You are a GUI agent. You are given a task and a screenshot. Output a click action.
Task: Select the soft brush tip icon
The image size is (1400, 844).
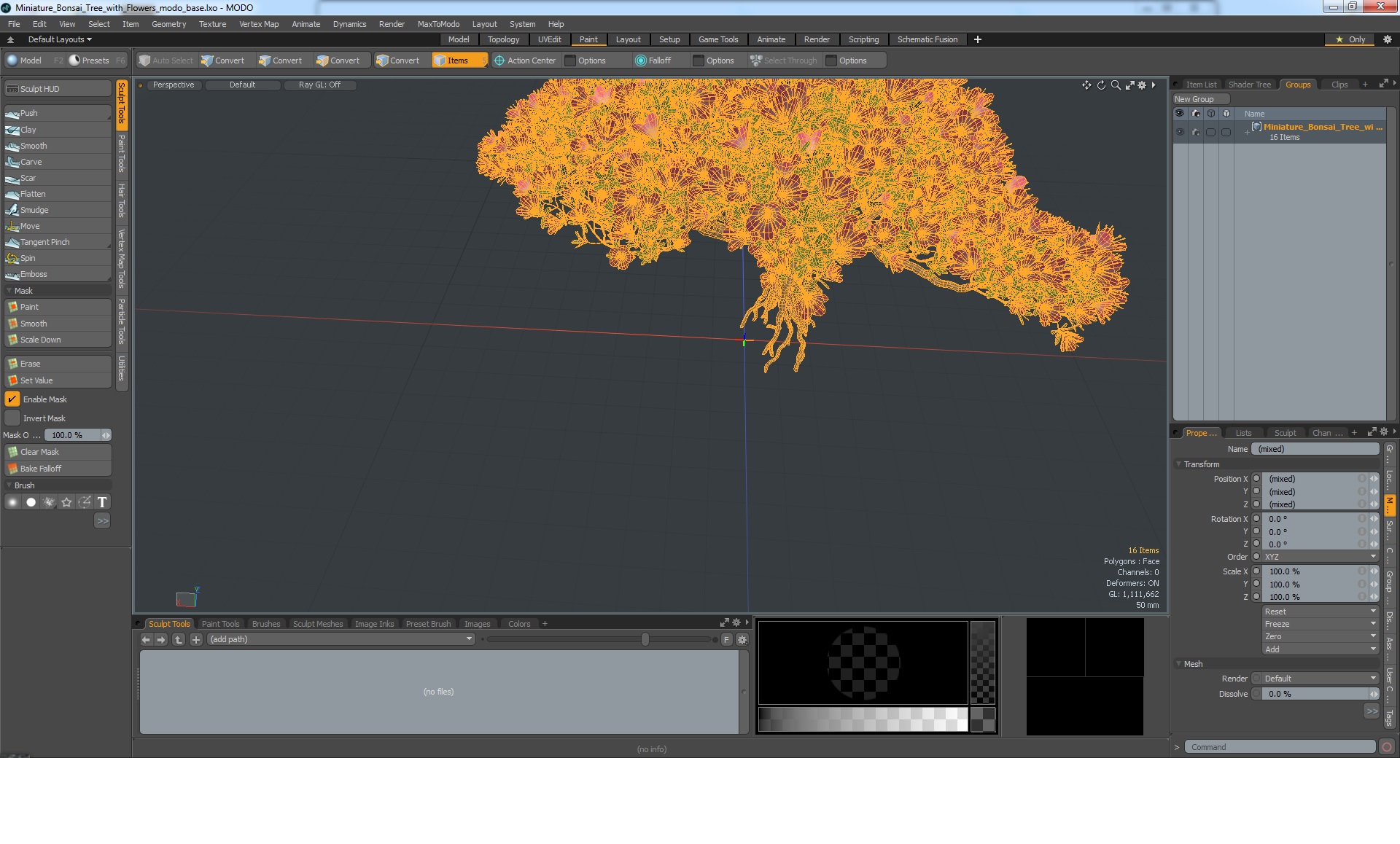[x=12, y=502]
